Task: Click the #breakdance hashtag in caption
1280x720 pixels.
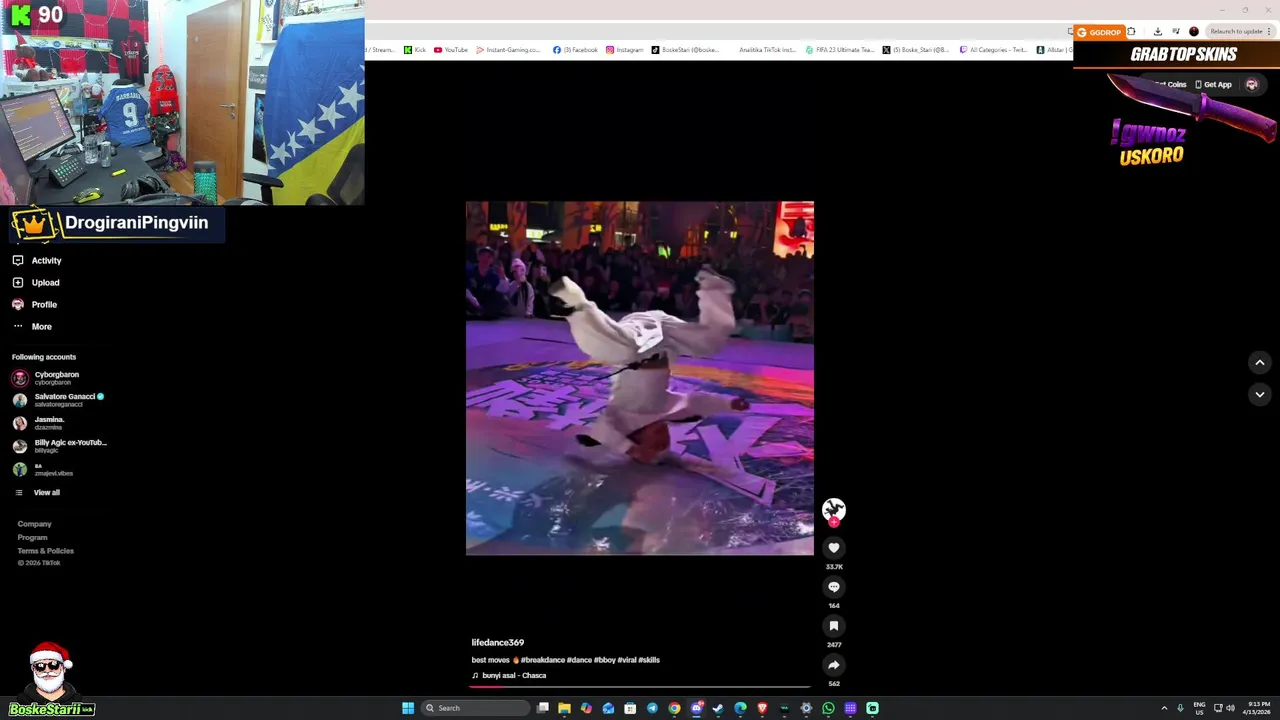Action: coord(542,660)
